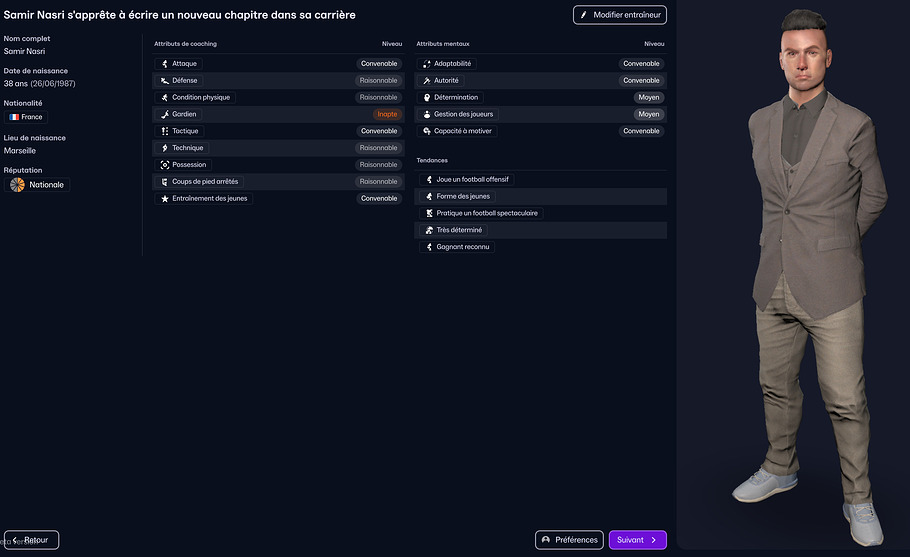Click the Gardien attribute icon

click(165, 115)
